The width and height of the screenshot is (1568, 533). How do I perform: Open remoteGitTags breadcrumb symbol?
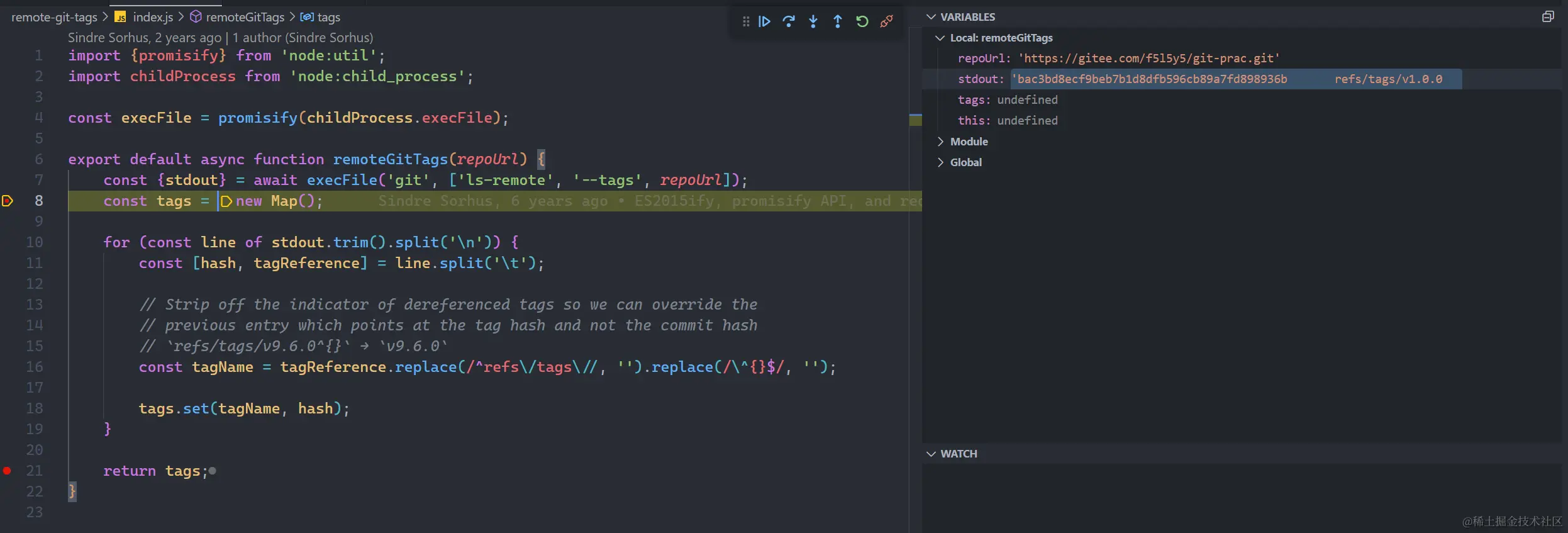pyautogui.click(x=245, y=17)
